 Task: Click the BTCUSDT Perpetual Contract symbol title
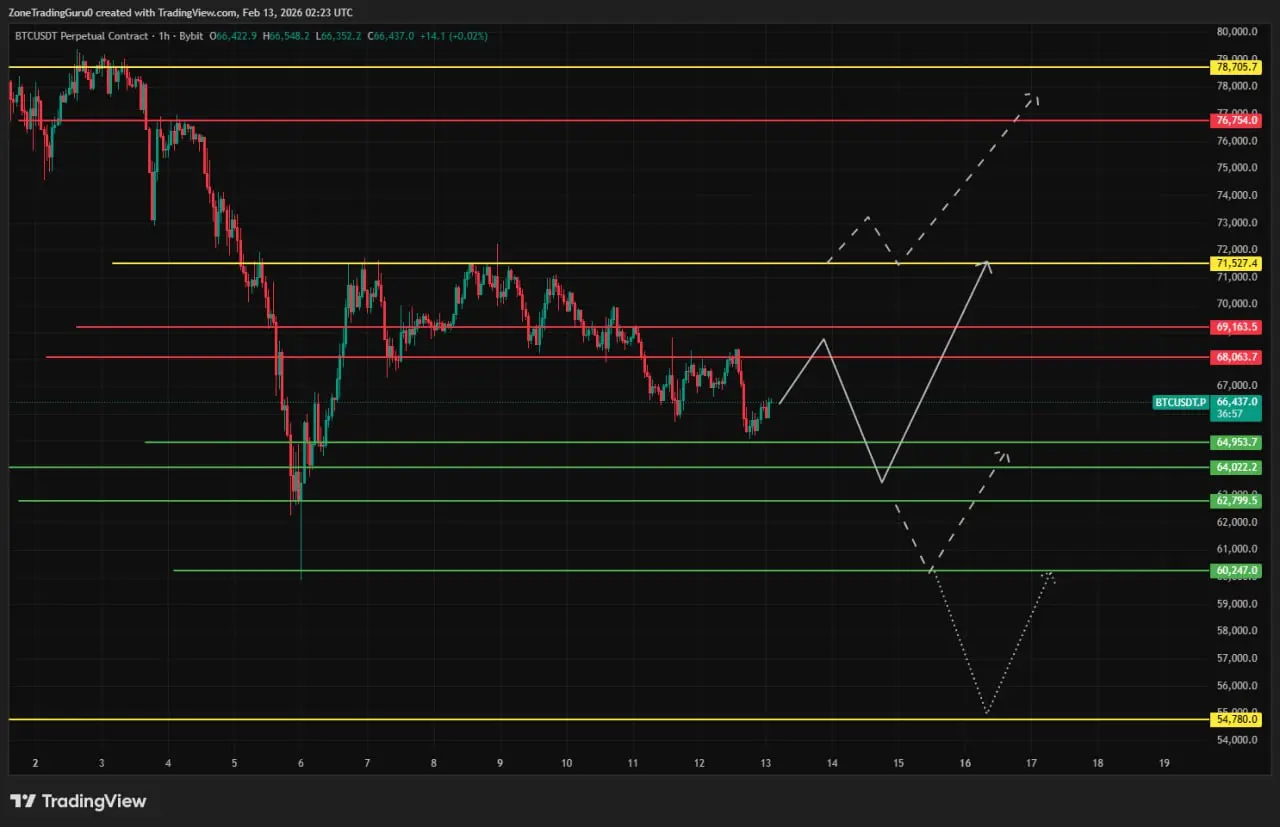click(83, 36)
